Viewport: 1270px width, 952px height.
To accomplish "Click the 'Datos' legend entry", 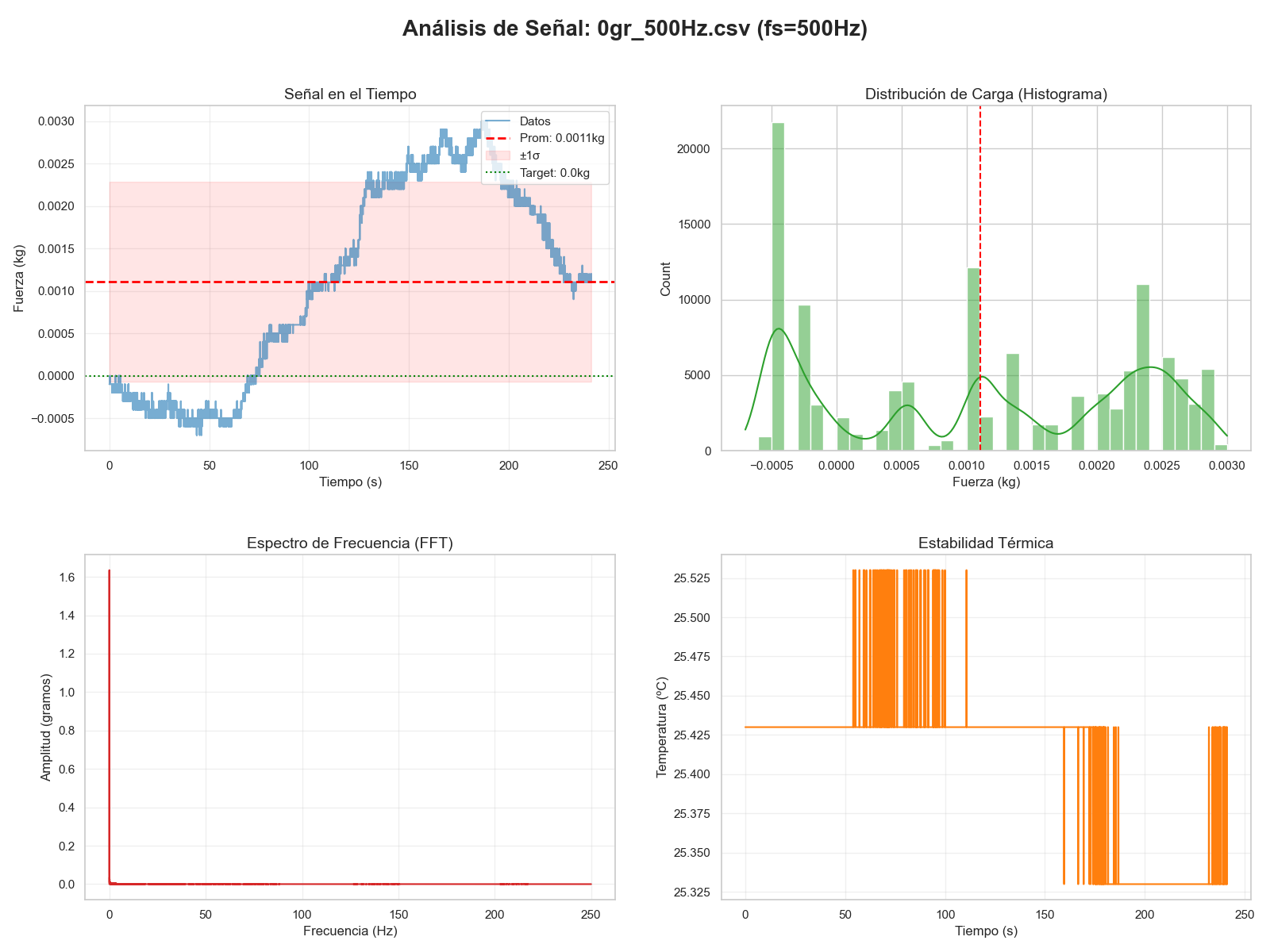I will [535, 121].
